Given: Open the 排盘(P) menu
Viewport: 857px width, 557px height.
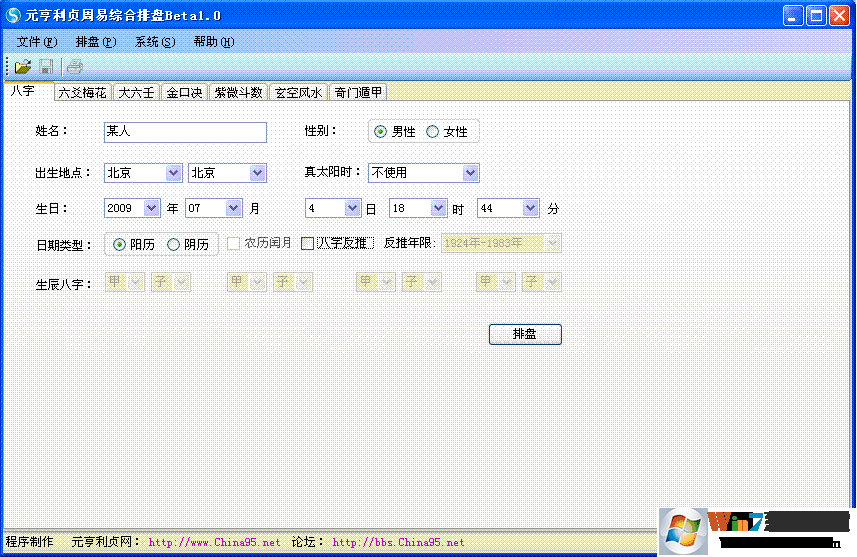Looking at the screenshot, I should 96,42.
